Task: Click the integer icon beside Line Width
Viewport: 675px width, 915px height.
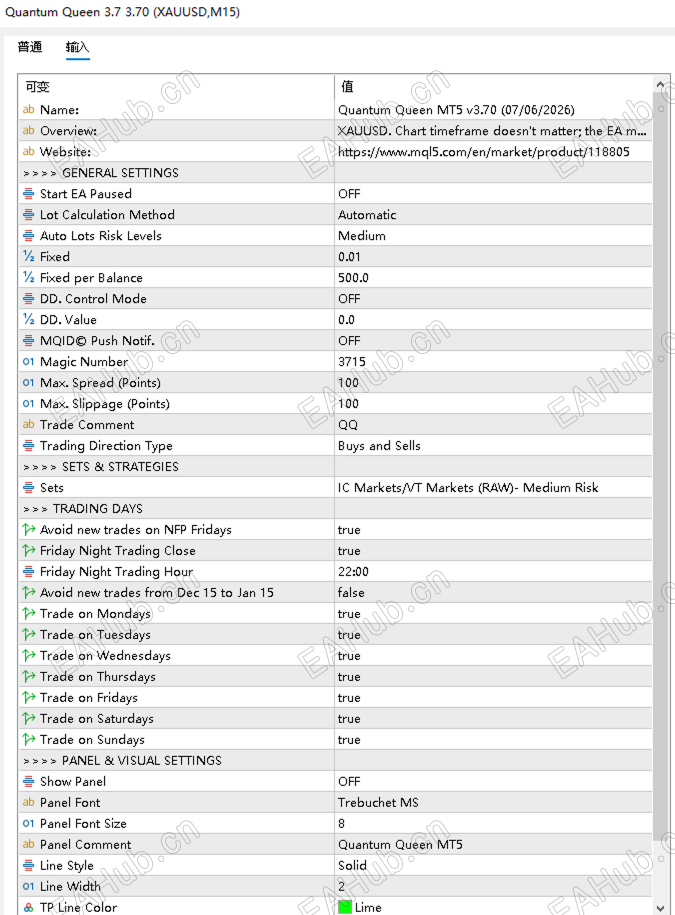Action: click(x=28, y=886)
